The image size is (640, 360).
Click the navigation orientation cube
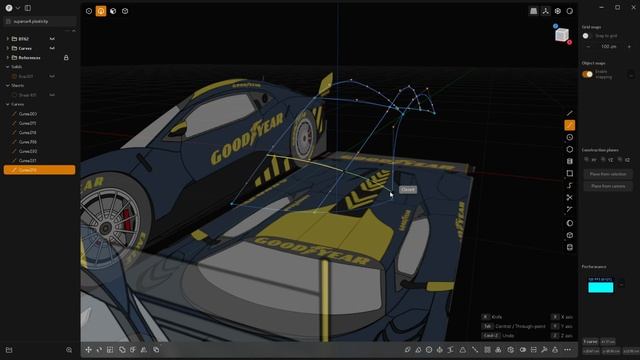[x=562, y=35]
